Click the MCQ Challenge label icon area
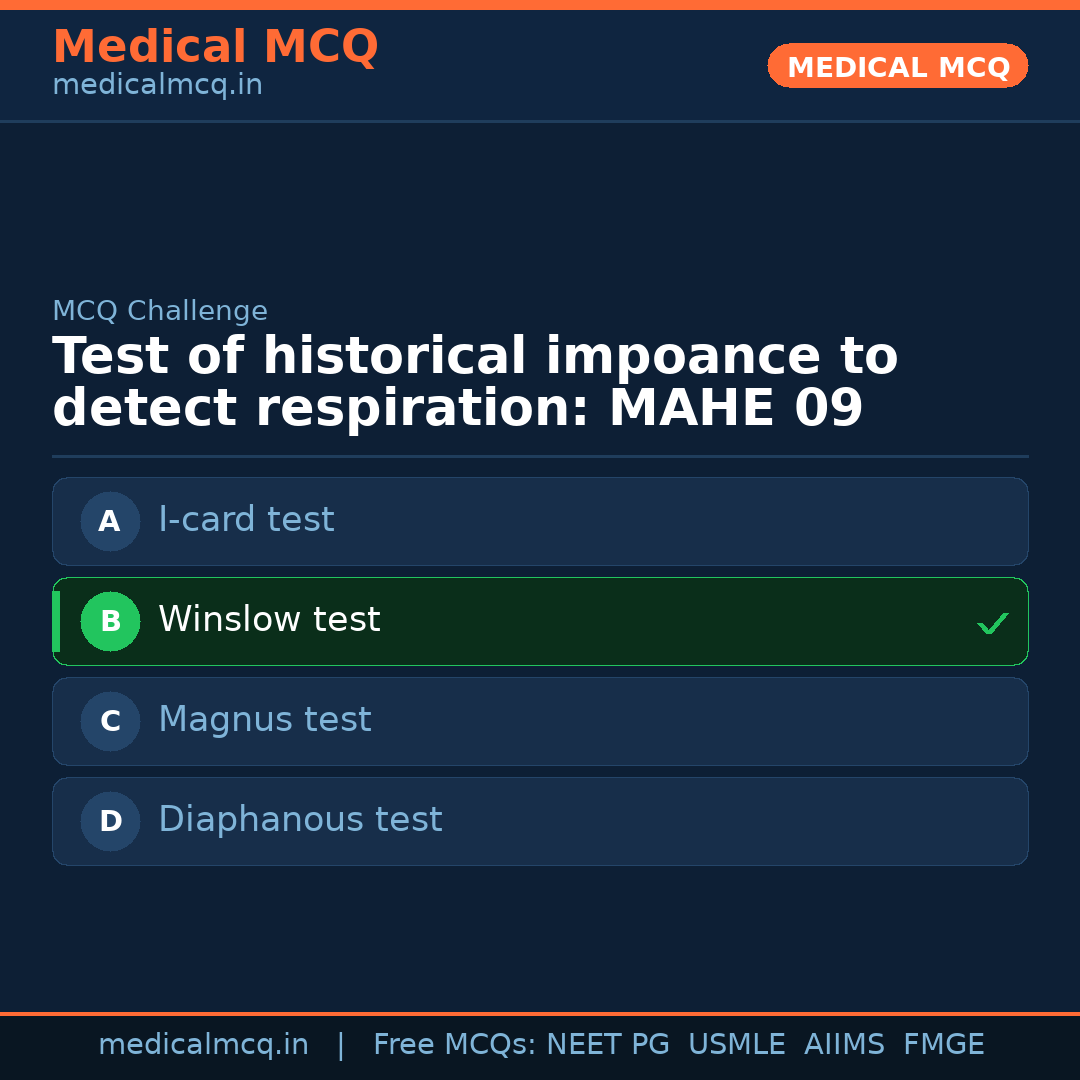Image resolution: width=1080 pixels, height=1080 pixels. pyautogui.click(x=160, y=311)
